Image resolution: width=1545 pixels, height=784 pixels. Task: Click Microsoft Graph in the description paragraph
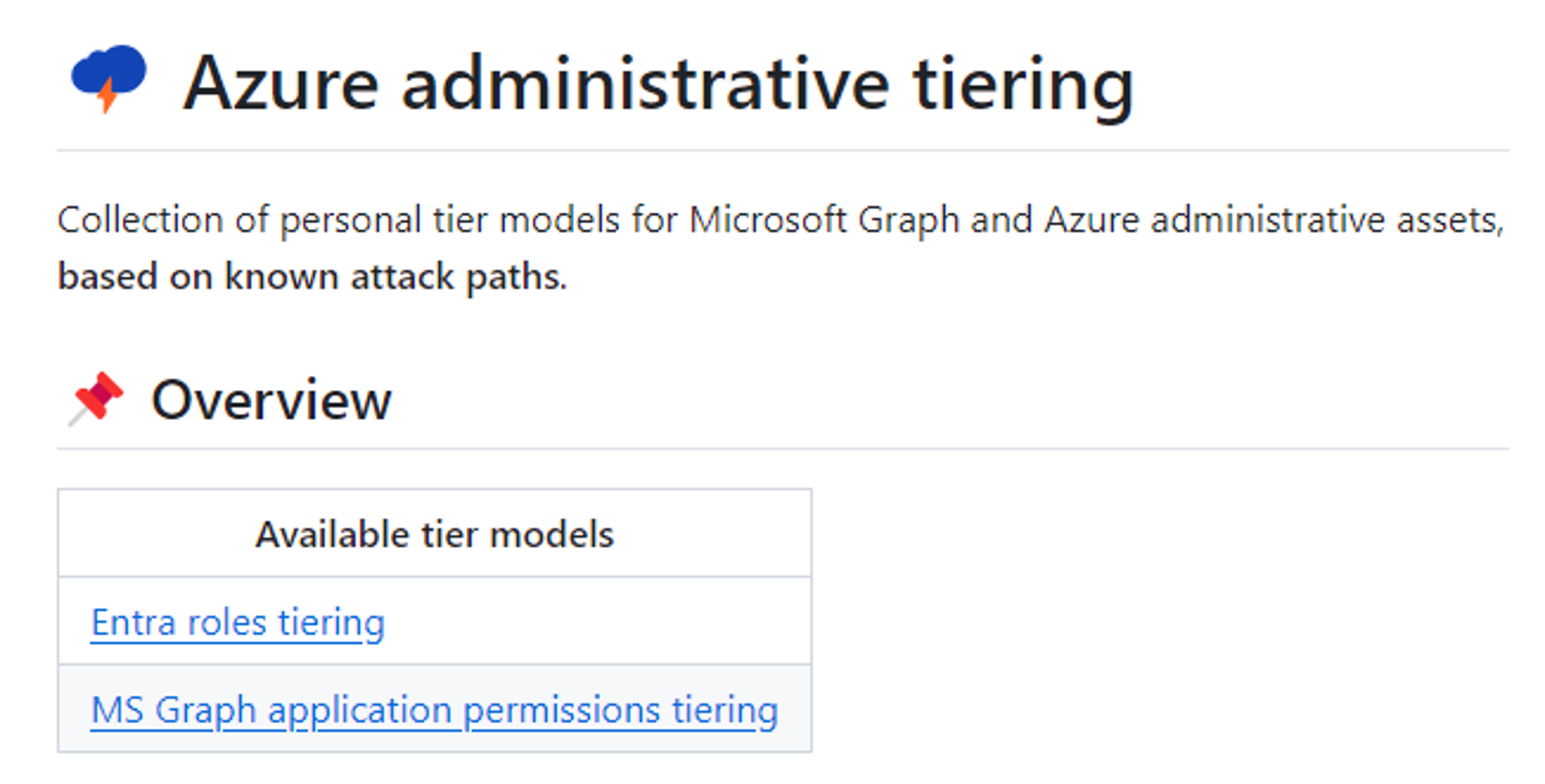824,221
